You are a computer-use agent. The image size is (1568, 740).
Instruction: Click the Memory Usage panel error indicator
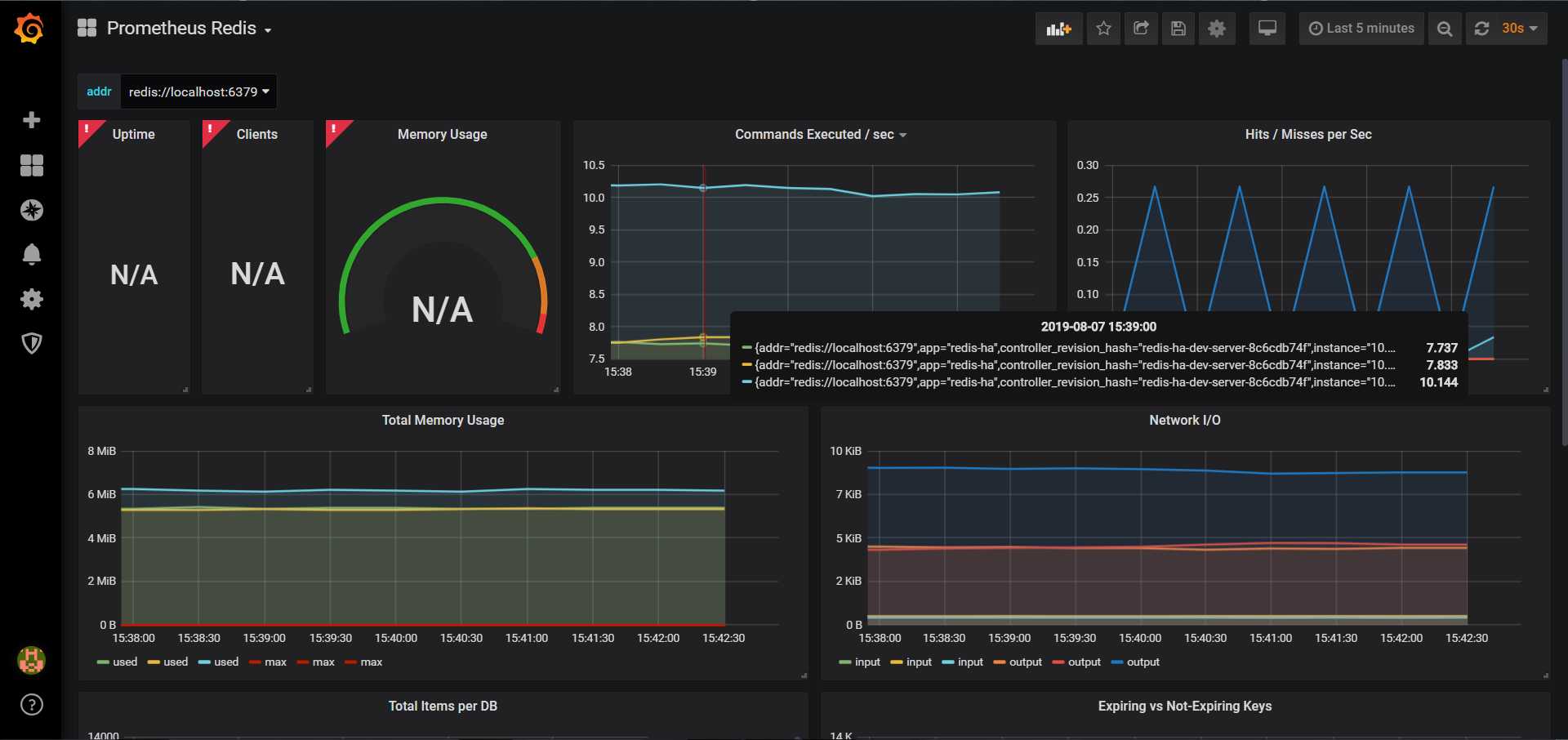pyautogui.click(x=335, y=130)
